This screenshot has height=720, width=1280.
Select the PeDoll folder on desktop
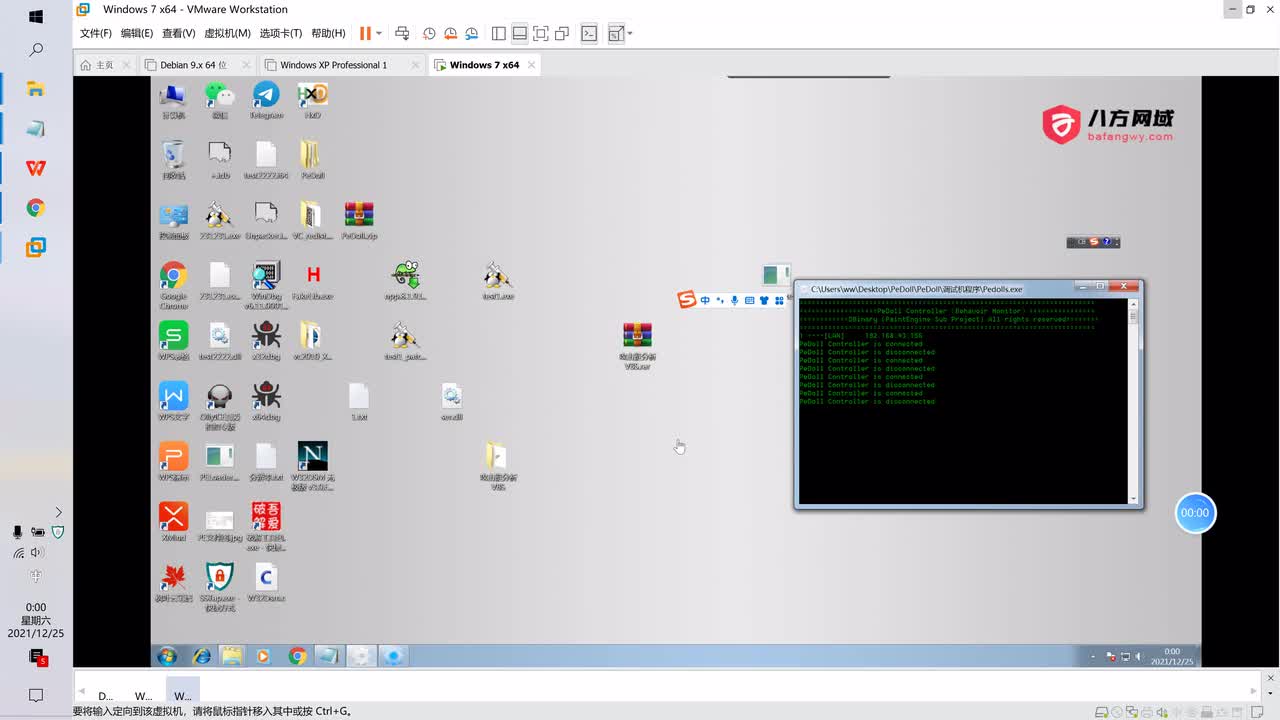click(x=312, y=161)
